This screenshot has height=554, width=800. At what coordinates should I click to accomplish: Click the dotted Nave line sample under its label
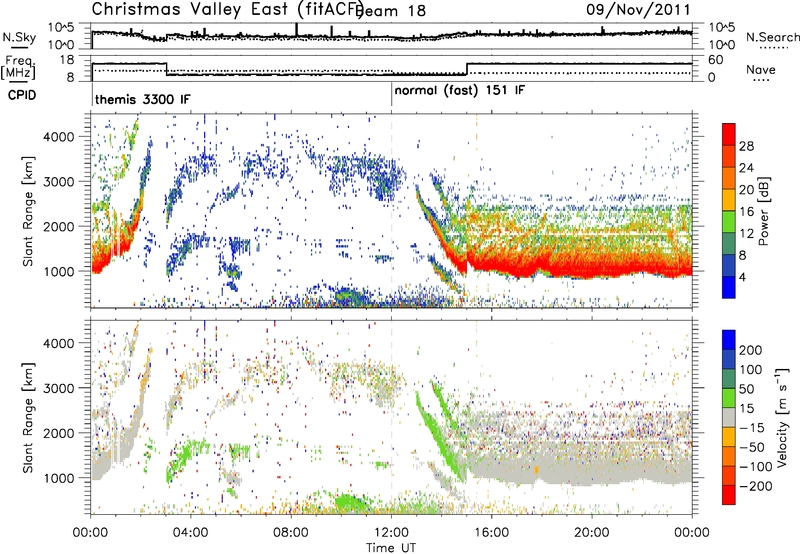(x=762, y=80)
